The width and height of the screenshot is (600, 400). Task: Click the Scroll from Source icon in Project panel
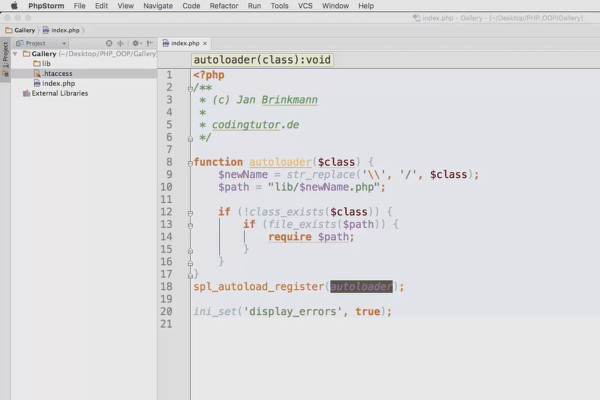click(108, 44)
